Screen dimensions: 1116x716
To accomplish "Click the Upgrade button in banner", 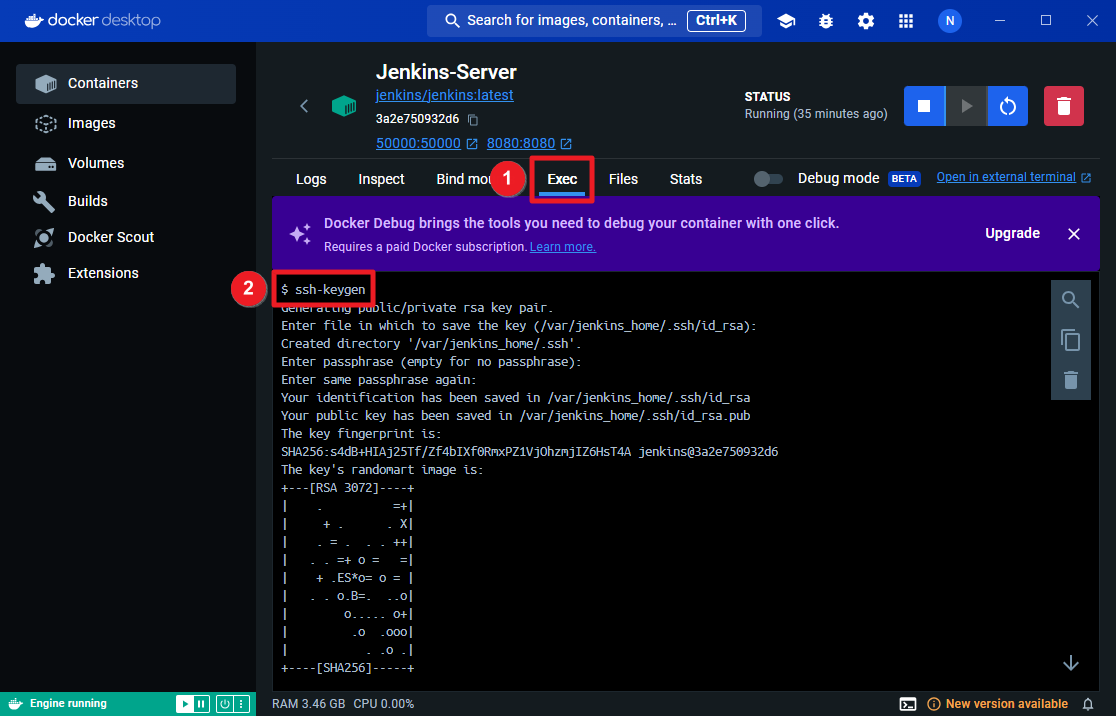I will point(1012,233).
